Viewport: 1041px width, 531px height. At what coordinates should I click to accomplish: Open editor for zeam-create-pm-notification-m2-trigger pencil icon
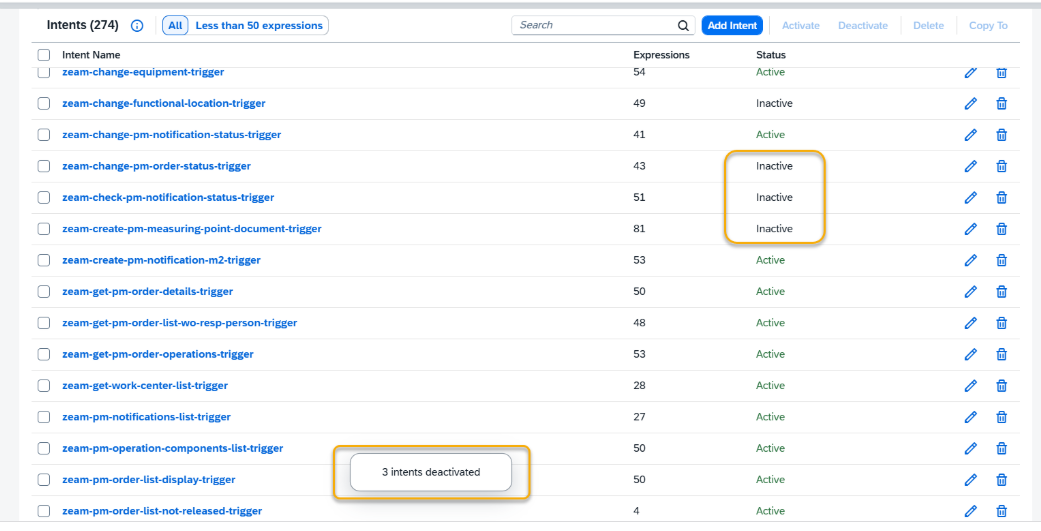[x=970, y=260]
